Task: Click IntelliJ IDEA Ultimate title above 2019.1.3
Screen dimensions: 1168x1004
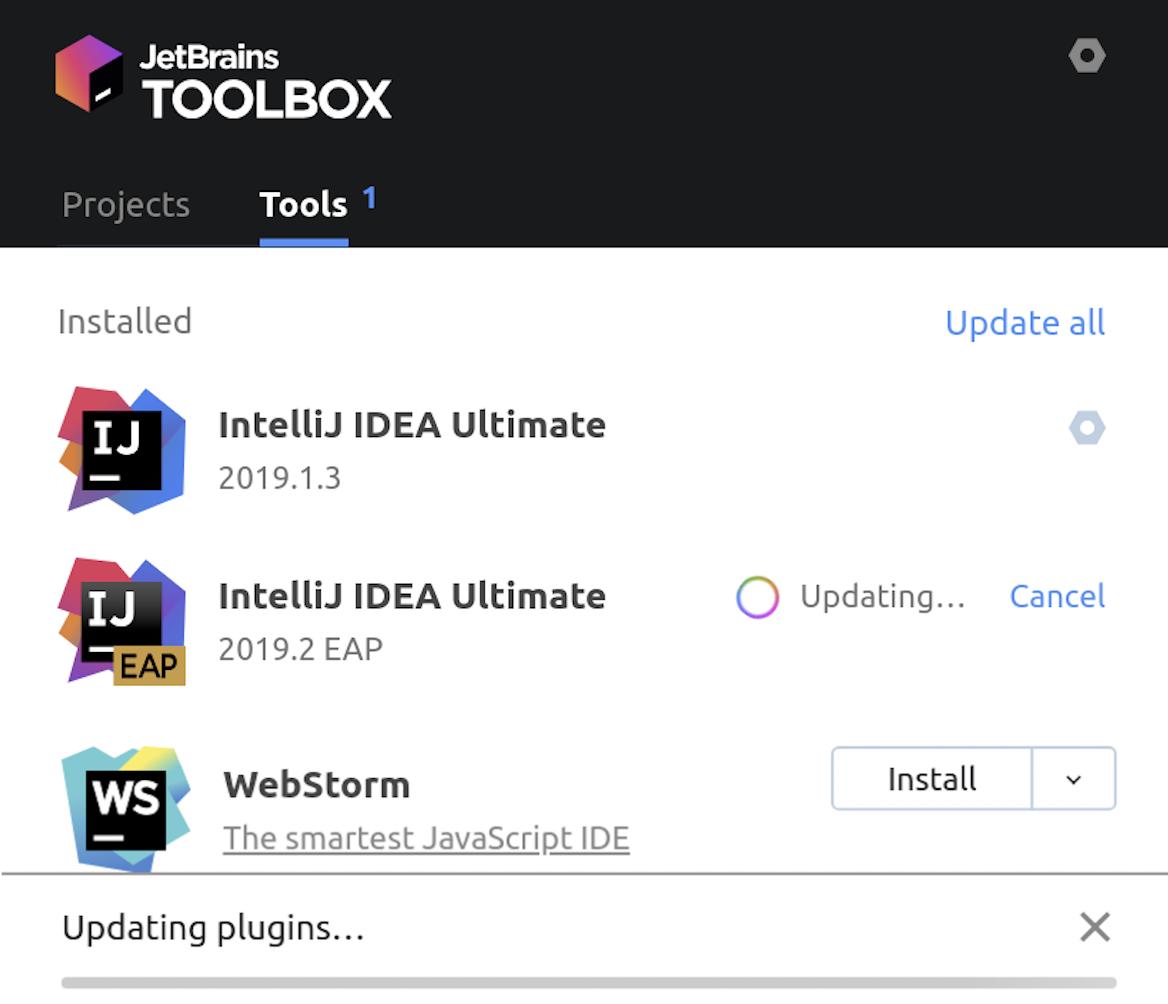Action: tap(412, 425)
